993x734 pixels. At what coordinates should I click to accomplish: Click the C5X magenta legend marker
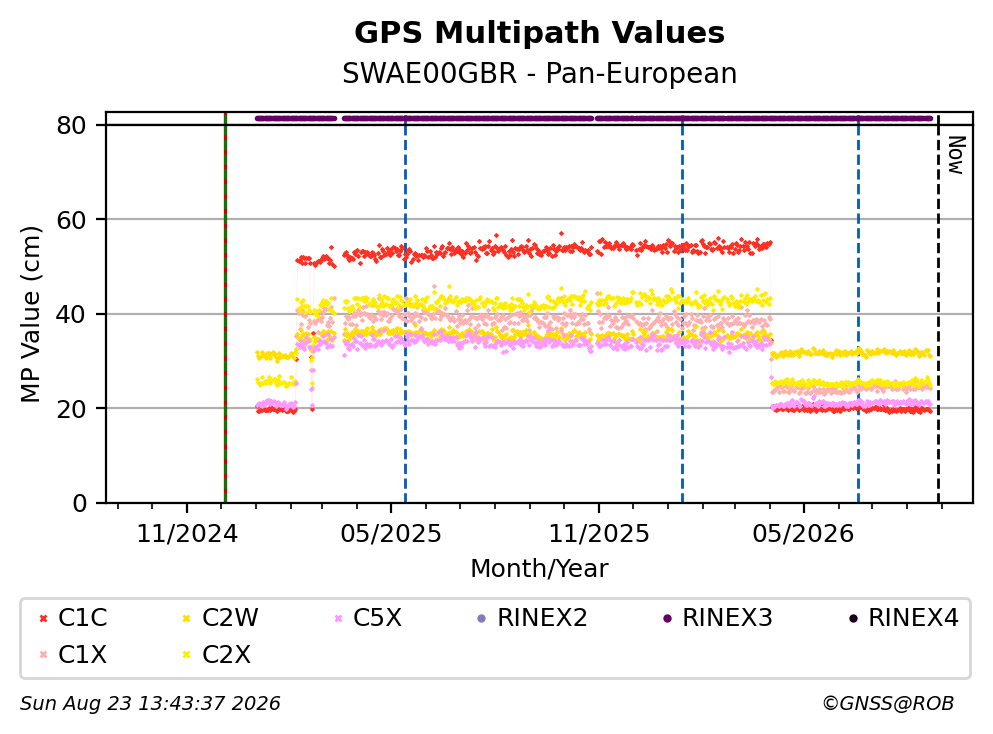pos(338,618)
